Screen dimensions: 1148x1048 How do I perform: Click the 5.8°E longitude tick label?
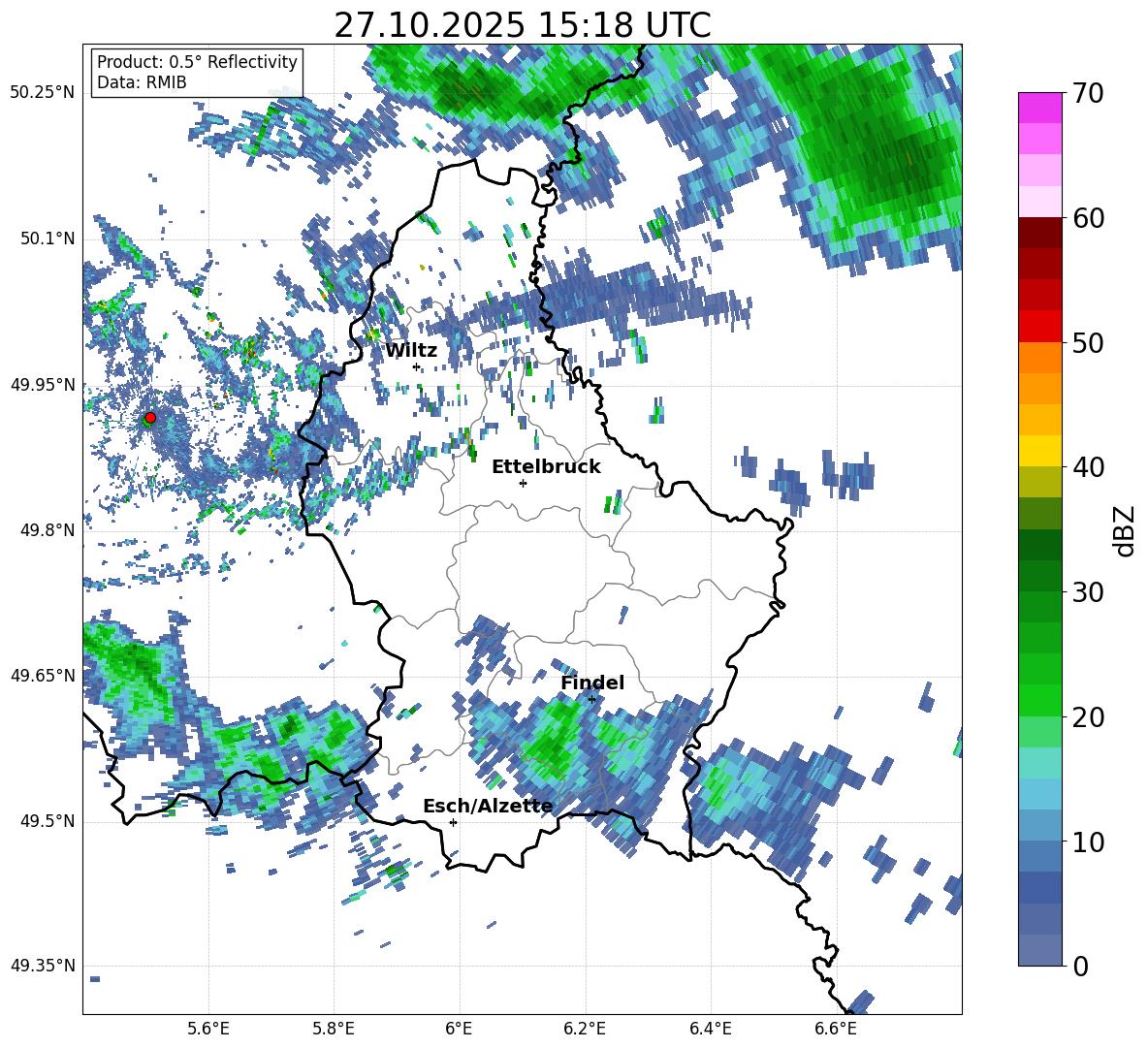334,1029
